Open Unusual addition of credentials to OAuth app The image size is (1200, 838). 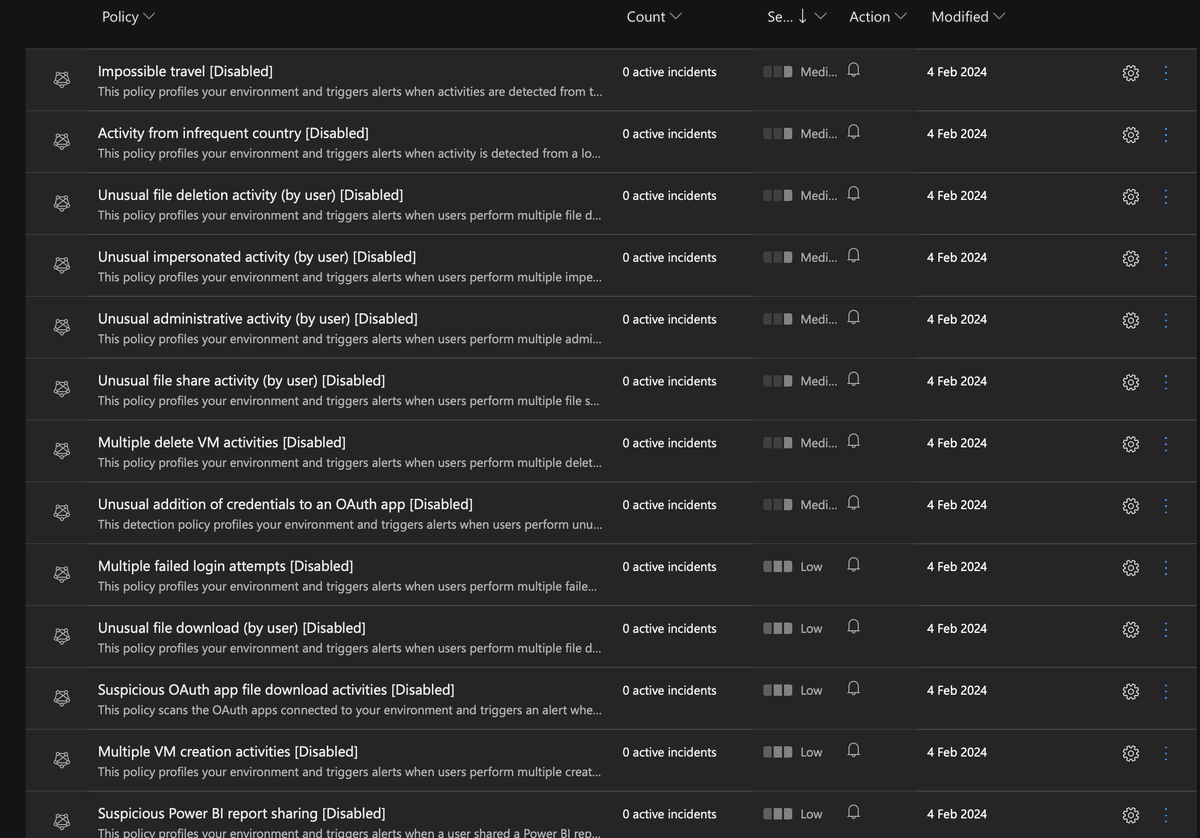point(285,504)
